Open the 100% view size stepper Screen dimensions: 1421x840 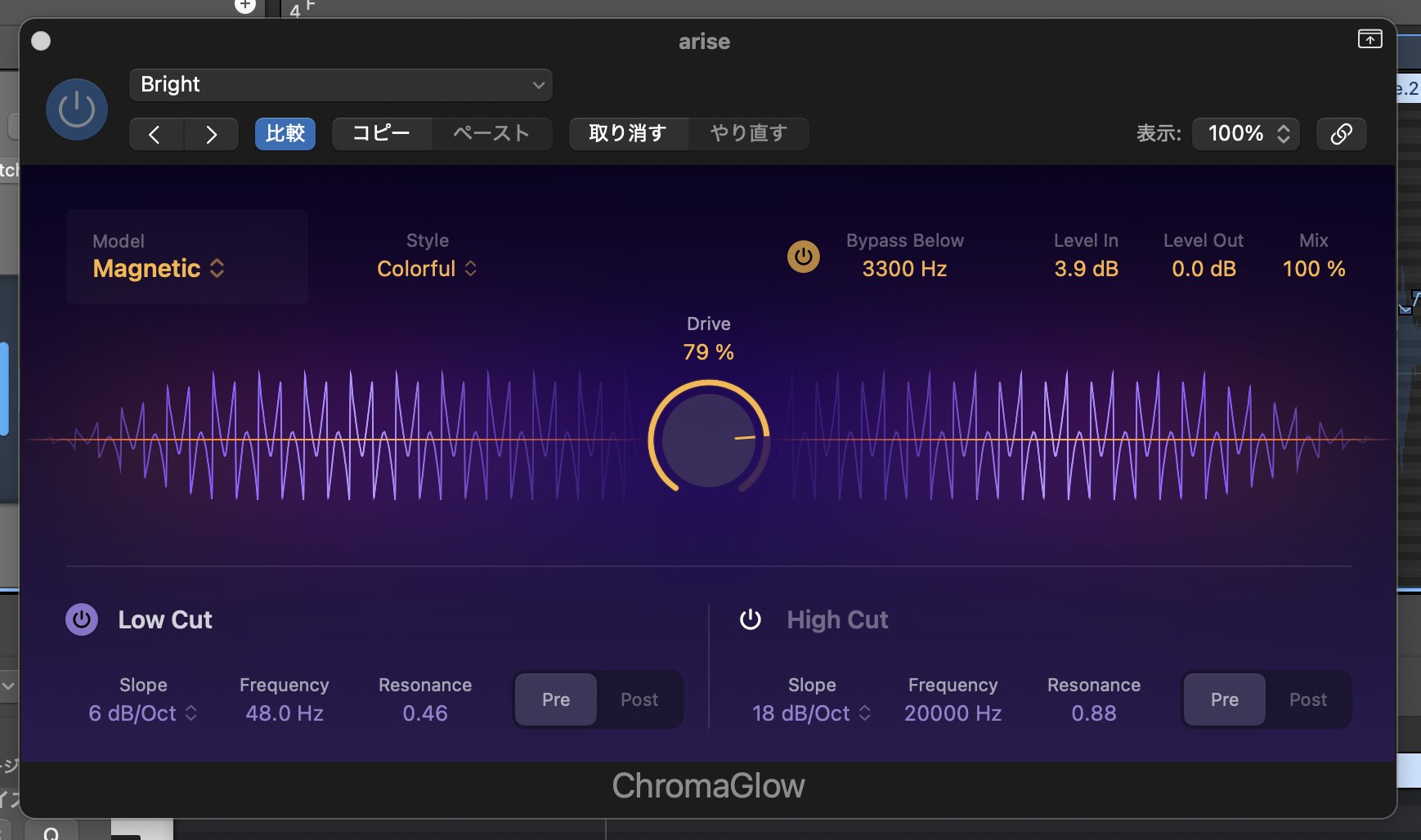click(1246, 134)
